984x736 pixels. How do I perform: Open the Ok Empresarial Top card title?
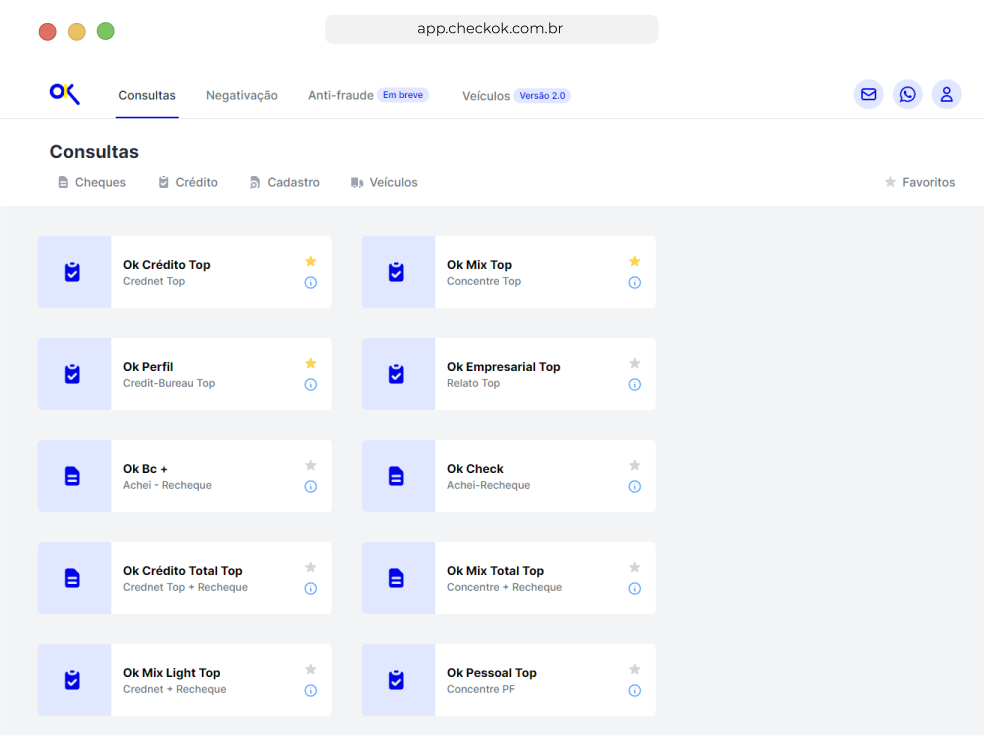pos(503,366)
